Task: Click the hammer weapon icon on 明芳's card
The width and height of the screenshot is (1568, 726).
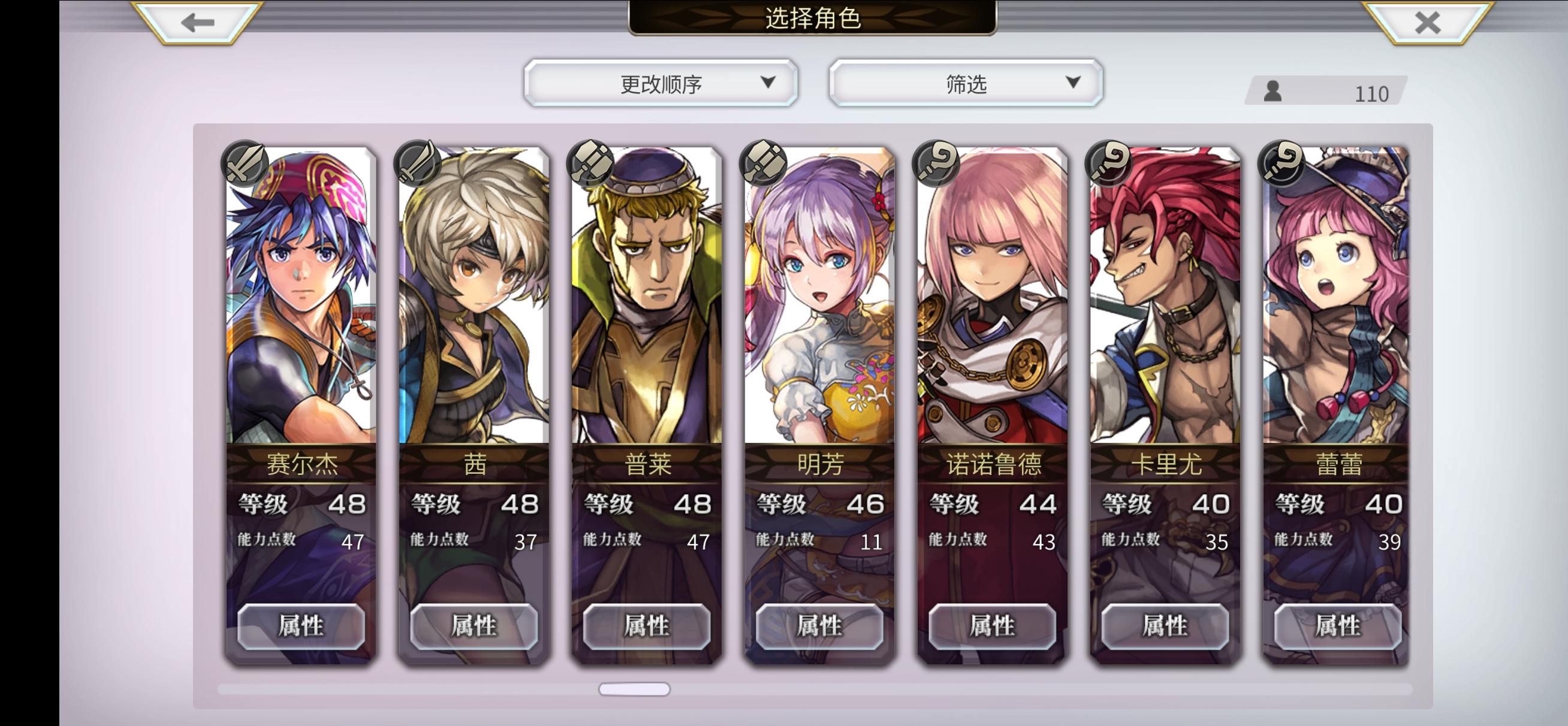Action: tap(762, 162)
